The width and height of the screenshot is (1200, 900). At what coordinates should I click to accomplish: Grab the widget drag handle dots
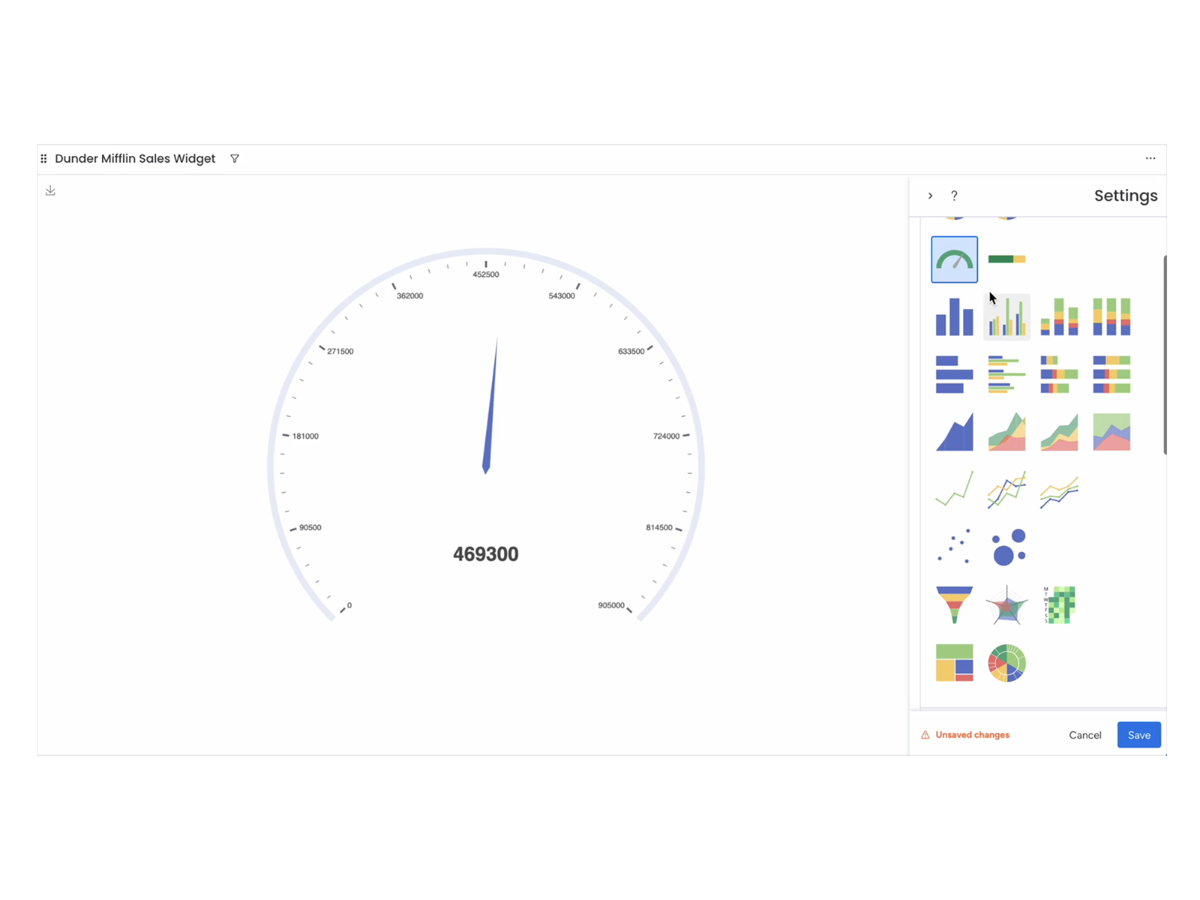click(x=43, y=158)
